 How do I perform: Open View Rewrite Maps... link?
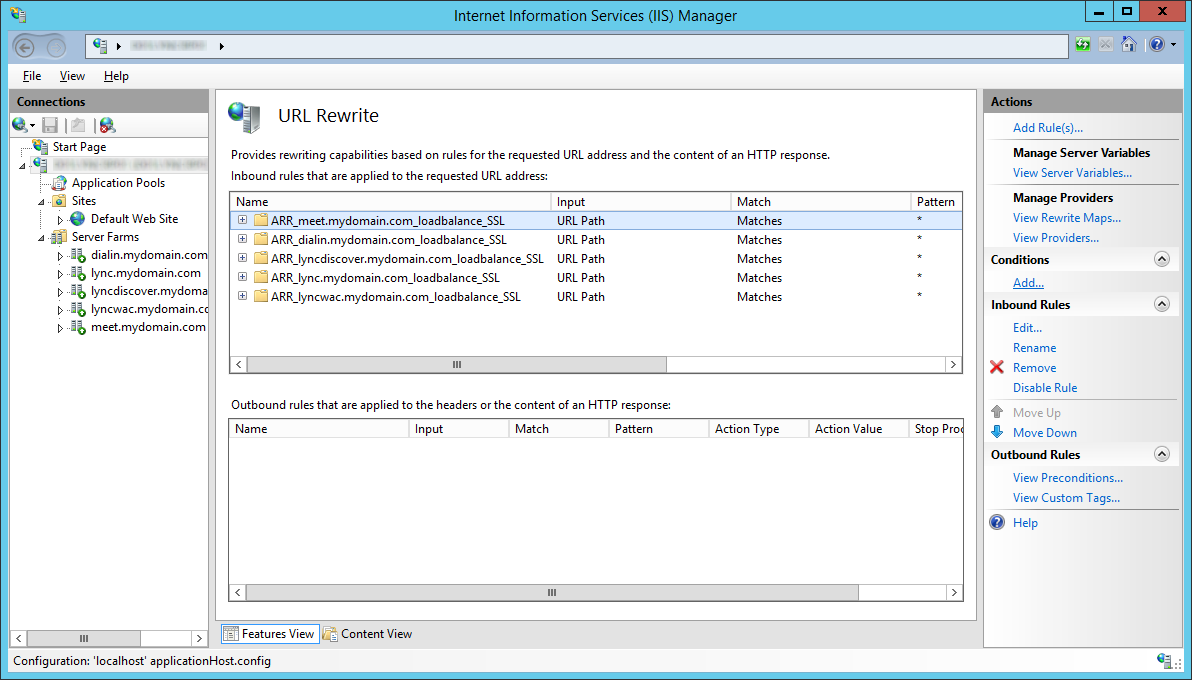[x=1067, y=218]
